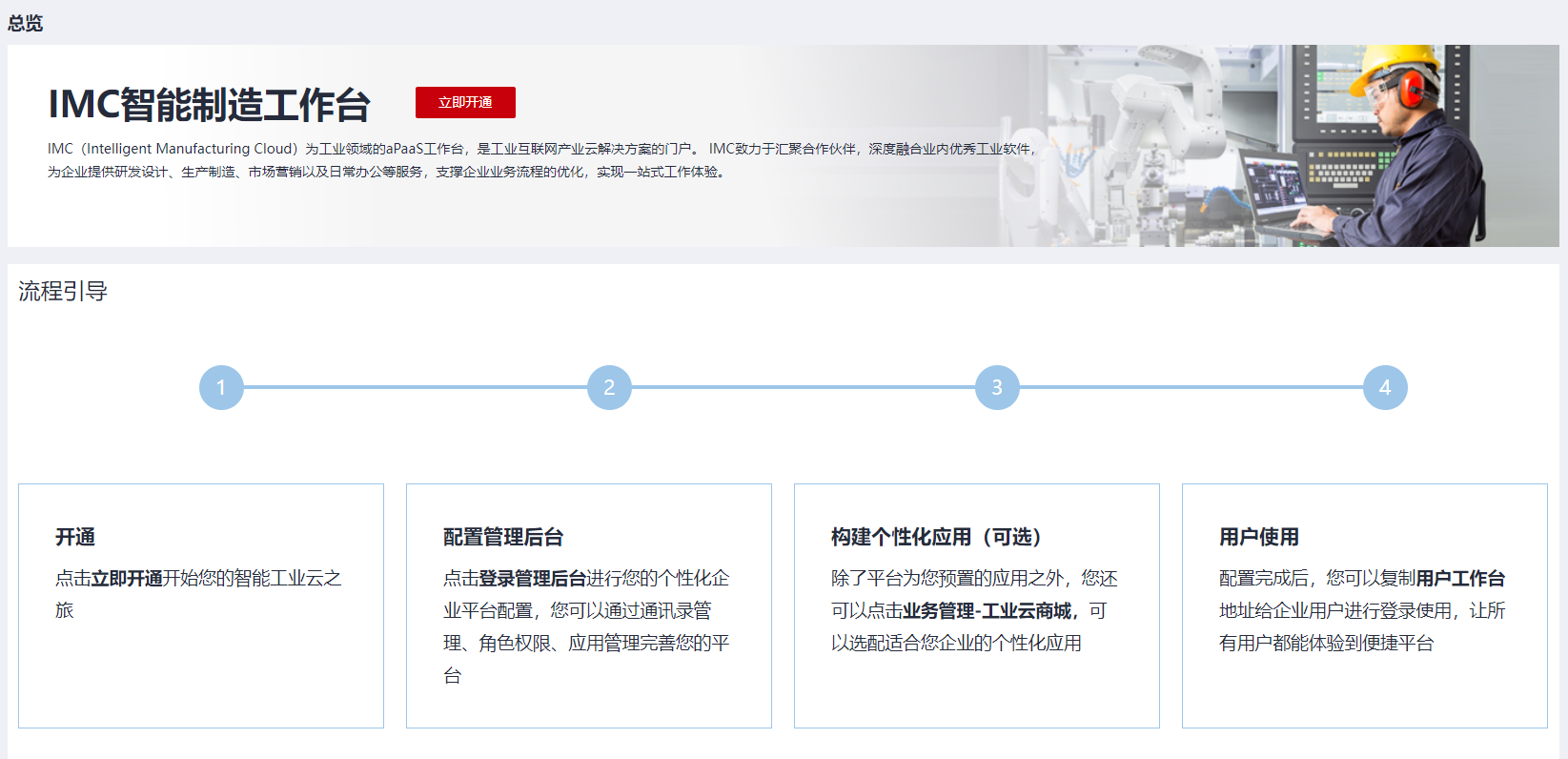This screenshot has width=1568, height=759.
Task: Click the red 立即开通 button in the banner
Action: [x=465, y=102]
